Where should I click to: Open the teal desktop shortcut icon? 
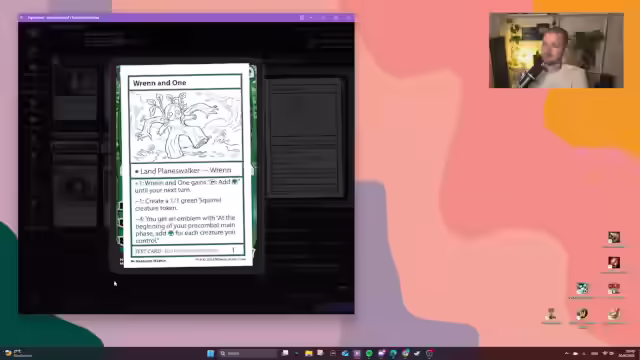(x=582, y=288)
